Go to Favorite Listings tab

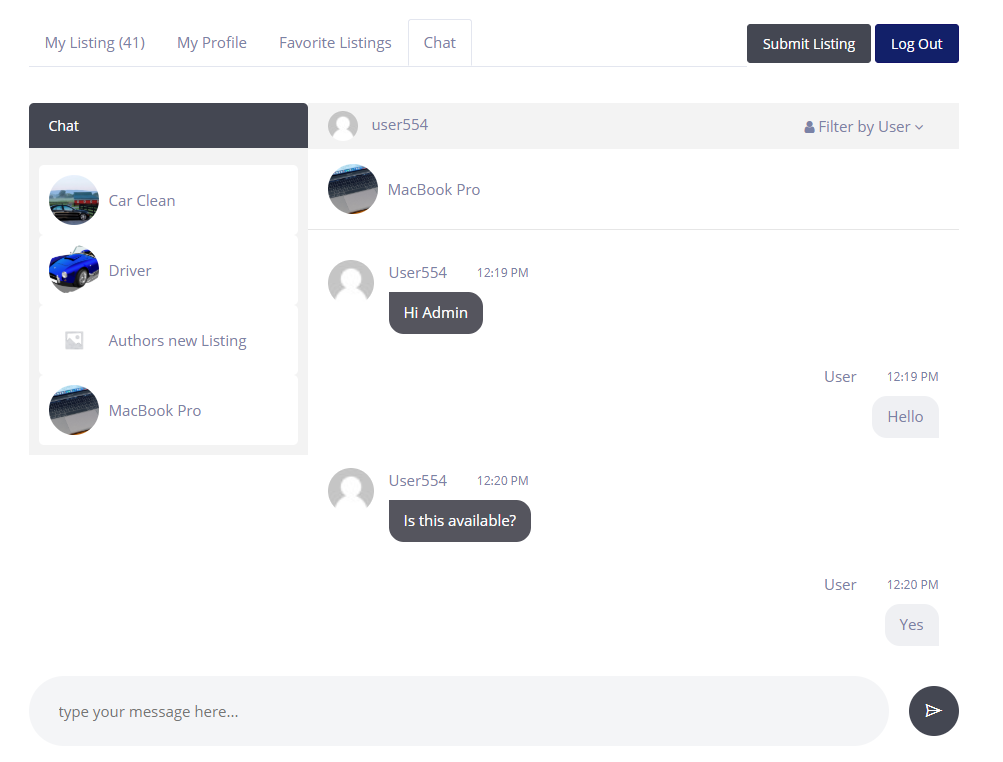(335, 43)
